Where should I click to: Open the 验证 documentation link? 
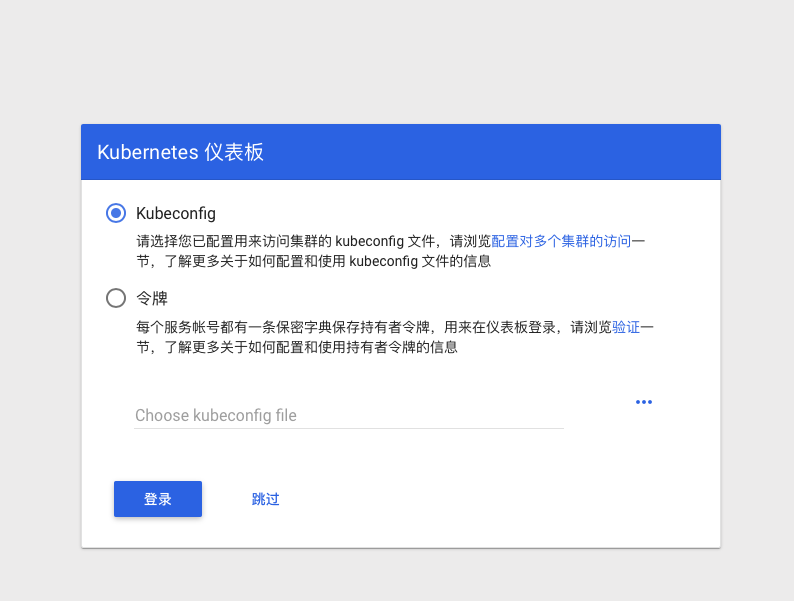[626, 327]
